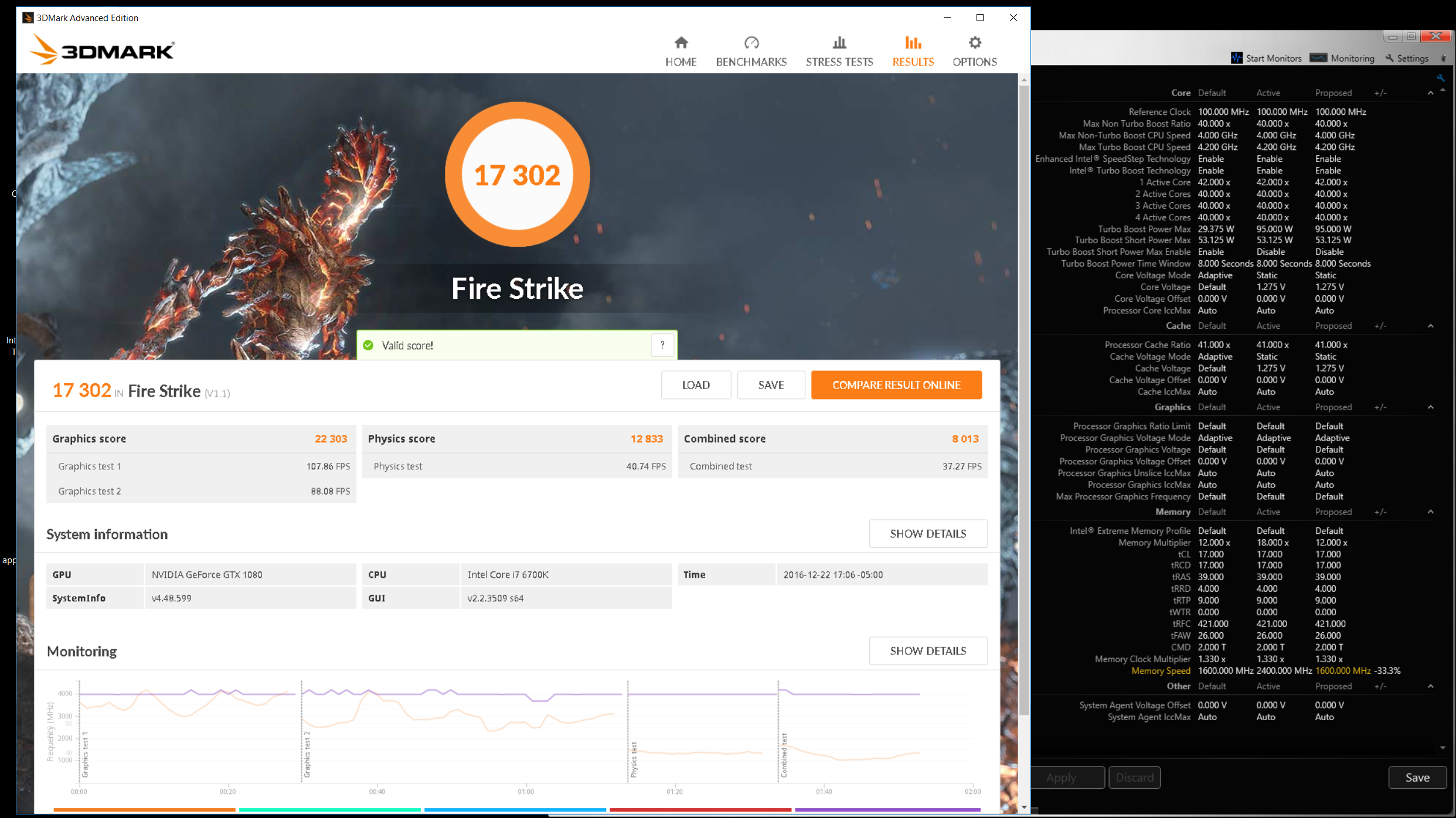Select proposed Cache Voltage 1.275 V
The height and width of the screenshot is (818, 1456).
(1329, 369)
